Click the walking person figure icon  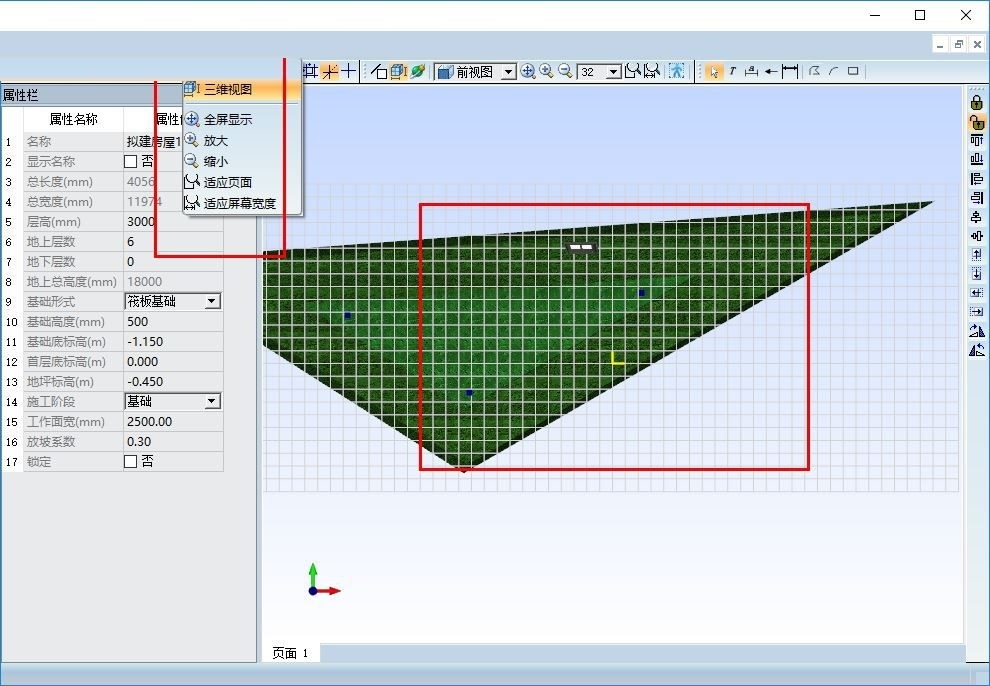(x=677, y=71)
